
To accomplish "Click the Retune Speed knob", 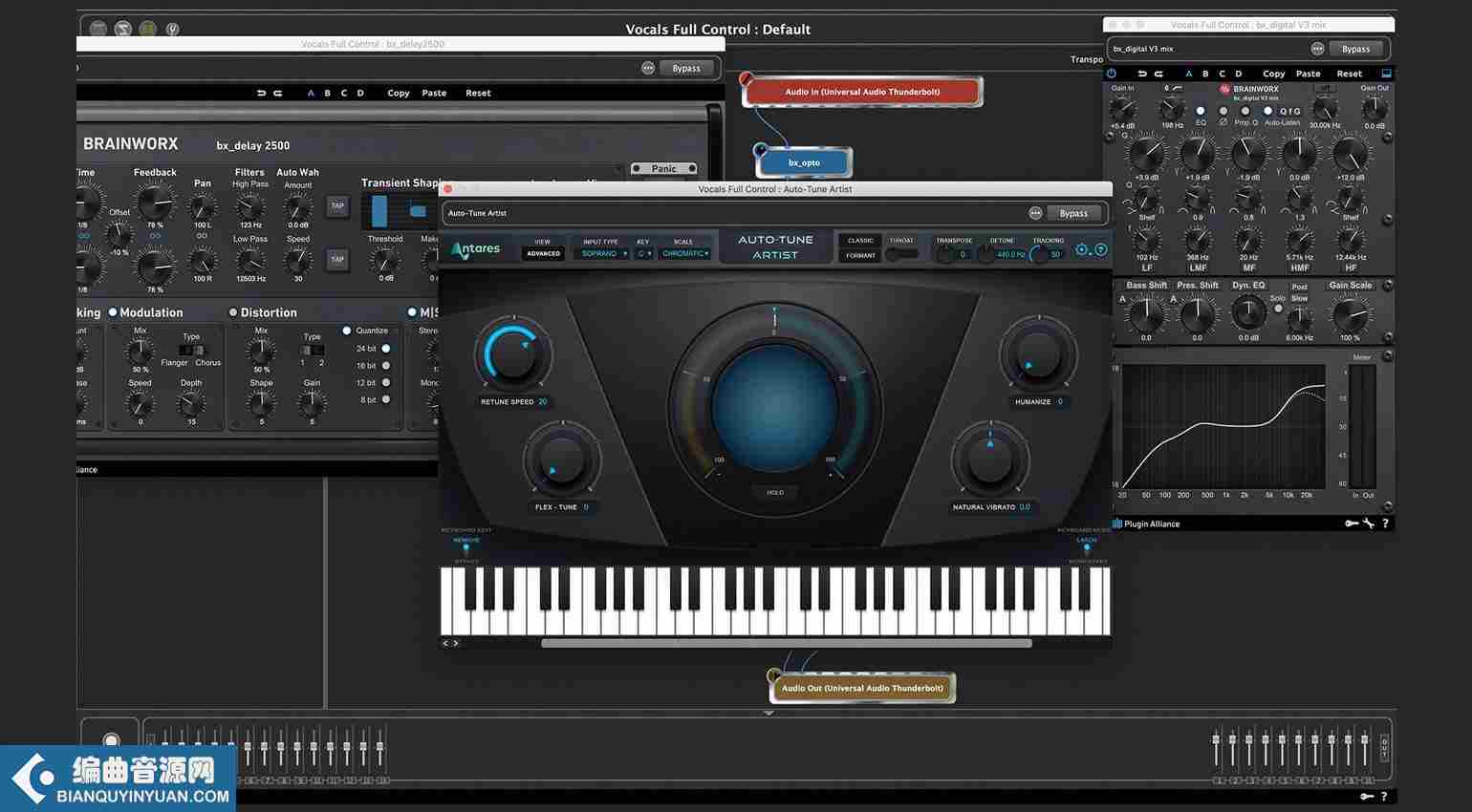I will [514, 354].
